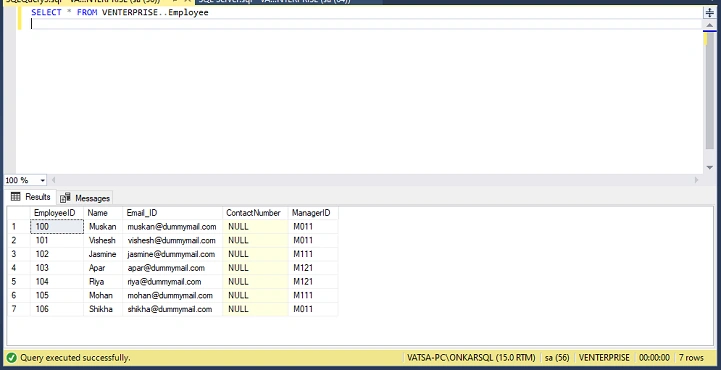
Task: Click muskan@dummymail.com email cell
Action: [x=172, y=227]
